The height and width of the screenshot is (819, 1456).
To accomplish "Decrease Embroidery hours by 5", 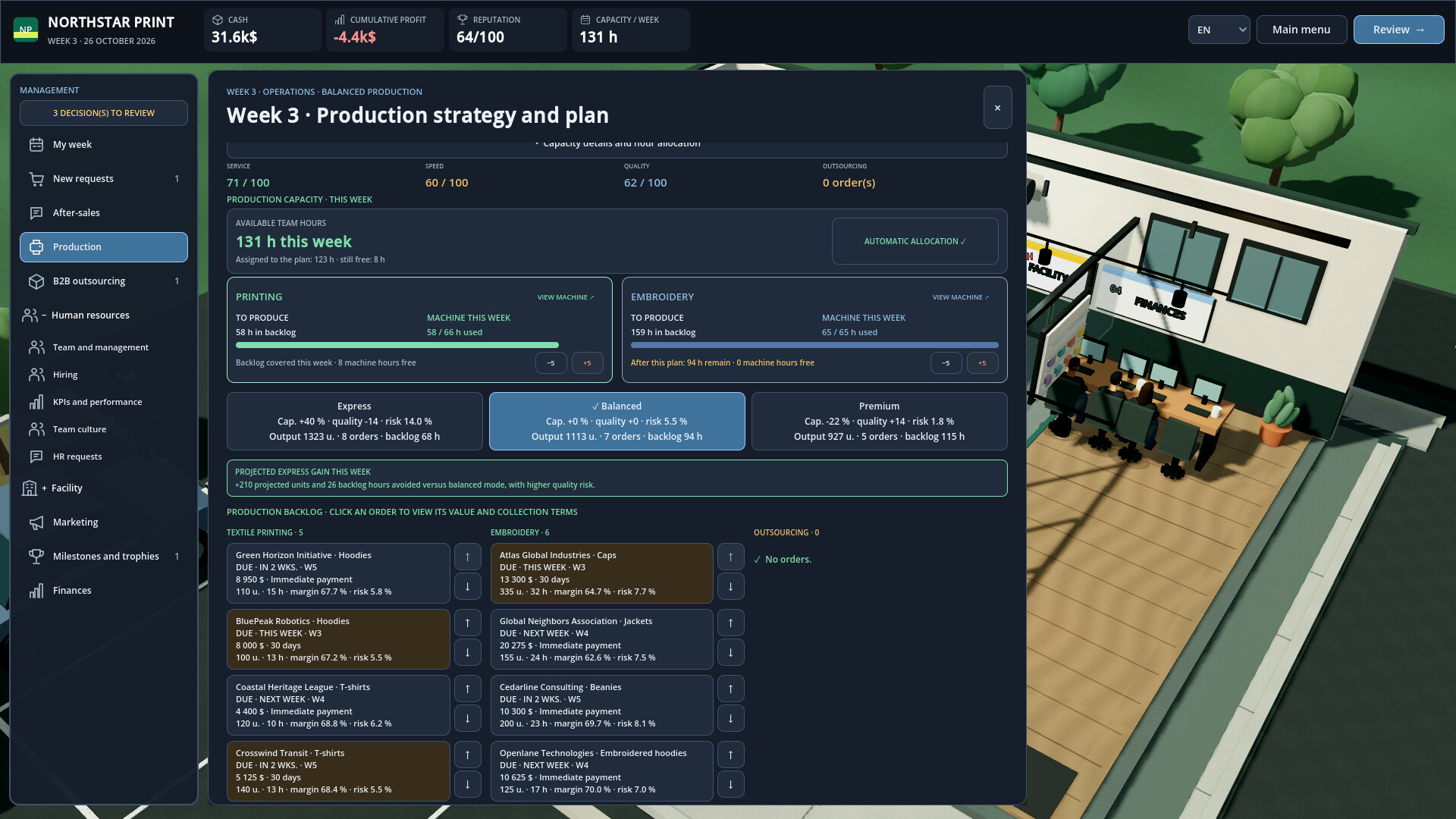I will click(946, 363).
